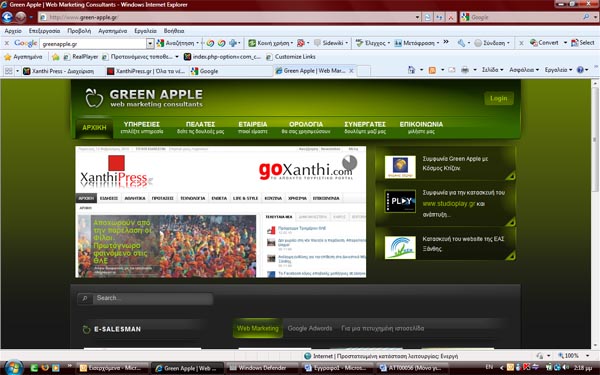Expand the Google toolbar search box dropdown

click(150, 44)
